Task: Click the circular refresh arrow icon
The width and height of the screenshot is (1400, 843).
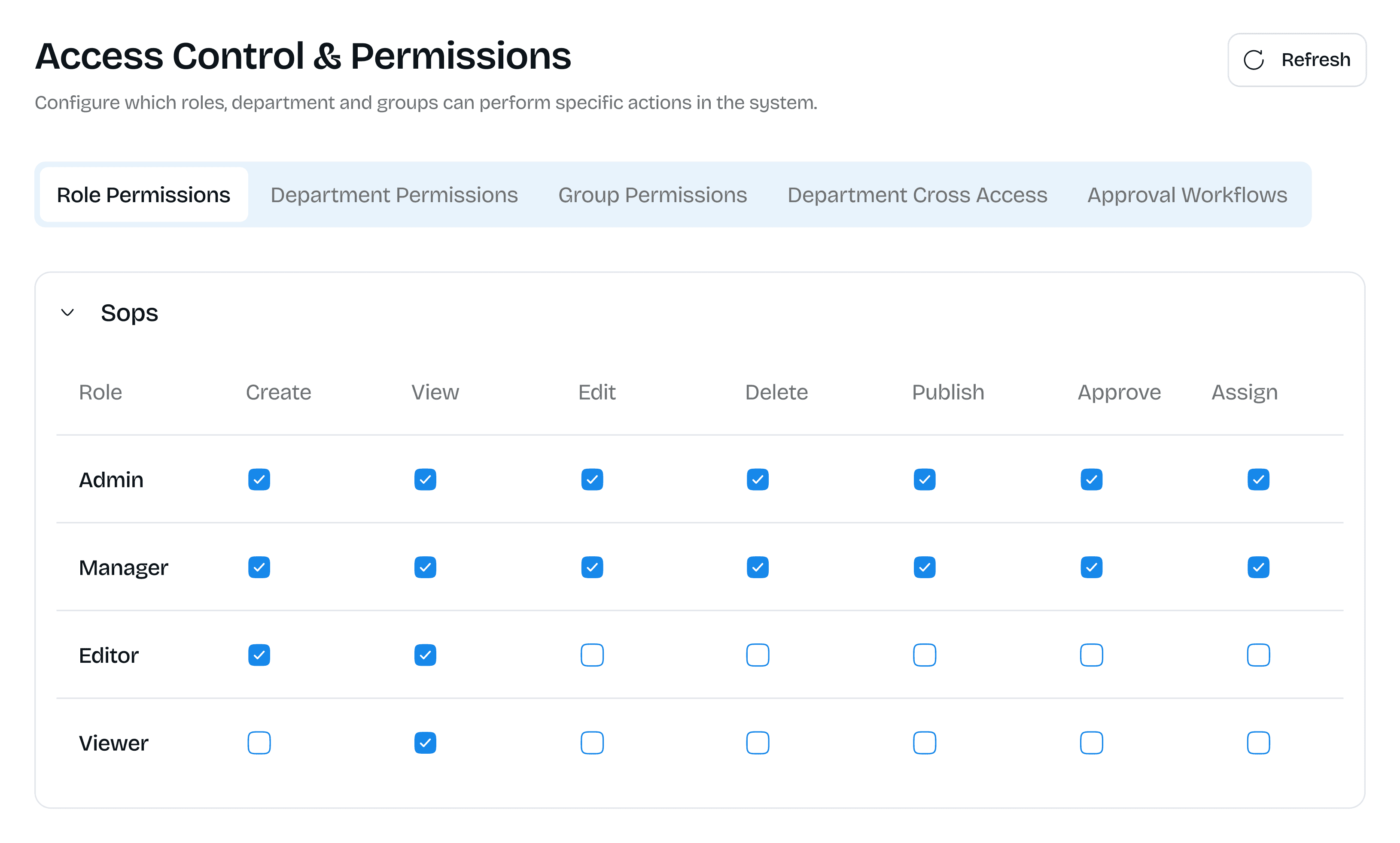Action: (1254, 60)
